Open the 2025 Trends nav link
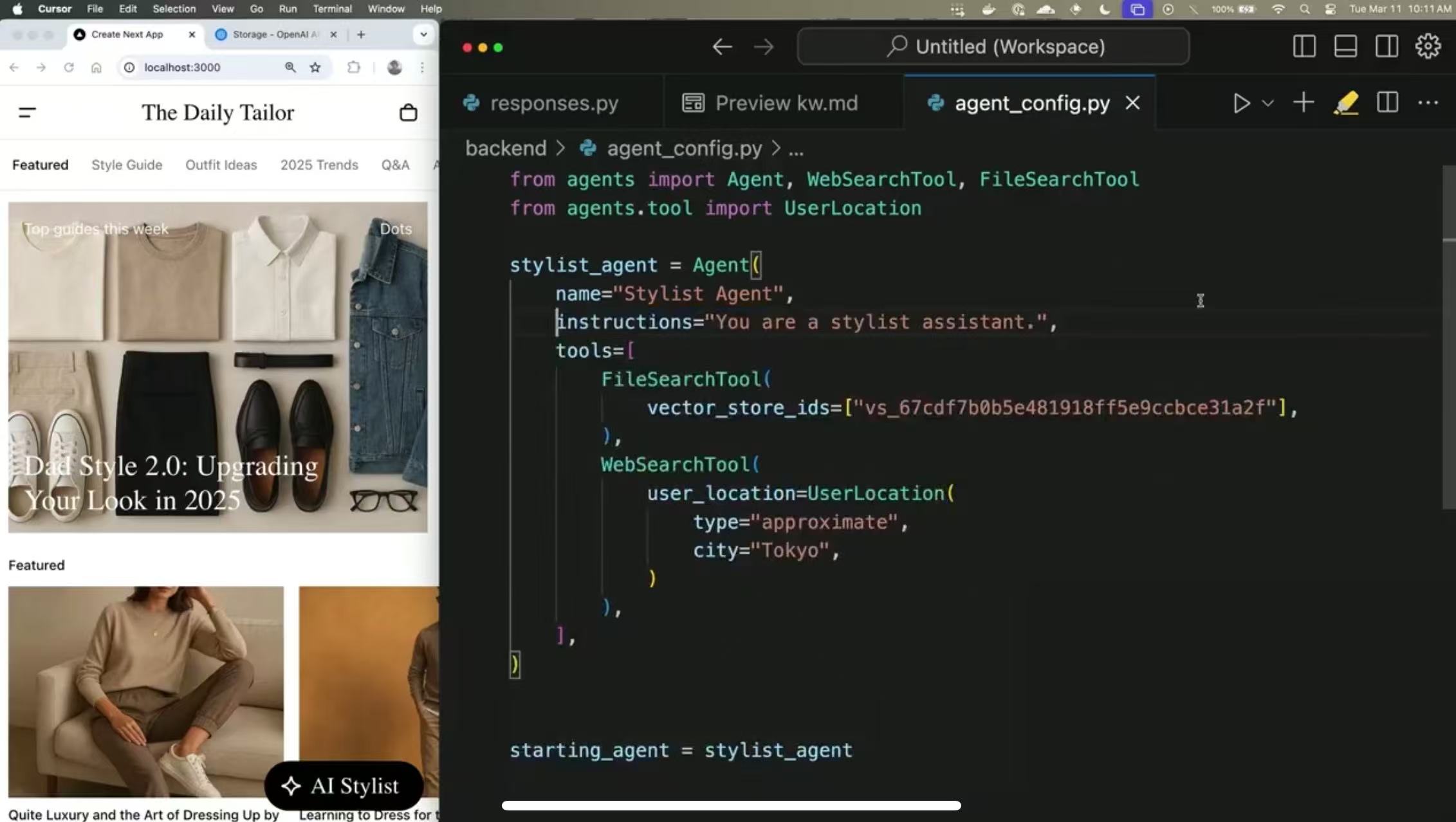Viewport: 1456px width, 822px height. (x=319, y=165)
